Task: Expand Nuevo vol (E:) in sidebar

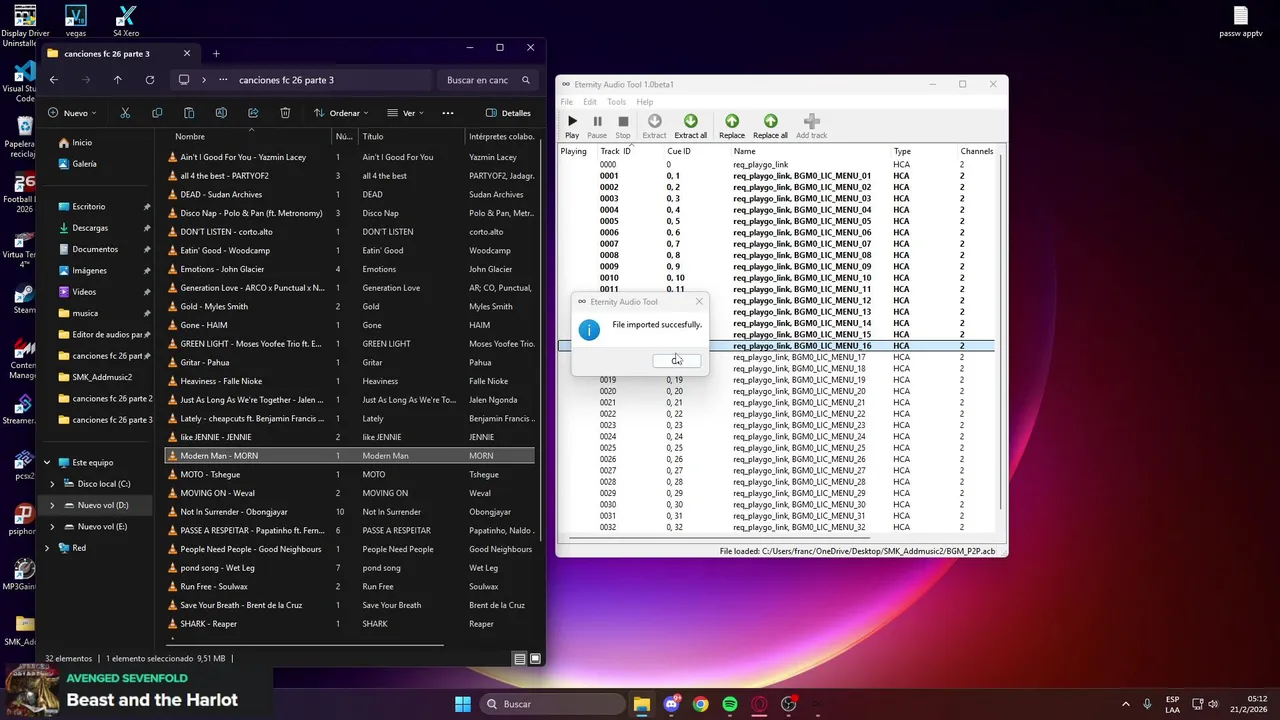Action: pyautogui.click(x=52, y=526)
